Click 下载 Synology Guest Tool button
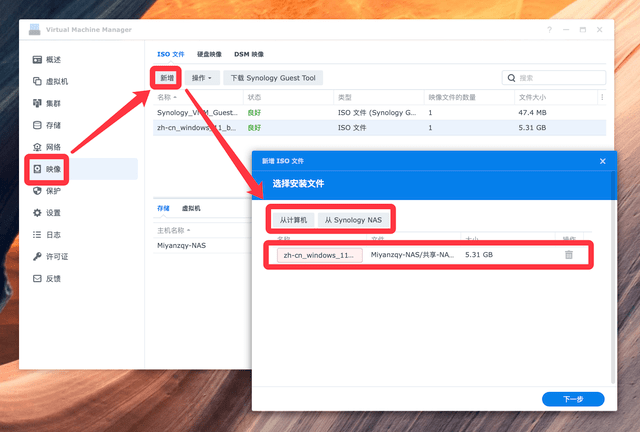640x432 pixels. (273, 78)
